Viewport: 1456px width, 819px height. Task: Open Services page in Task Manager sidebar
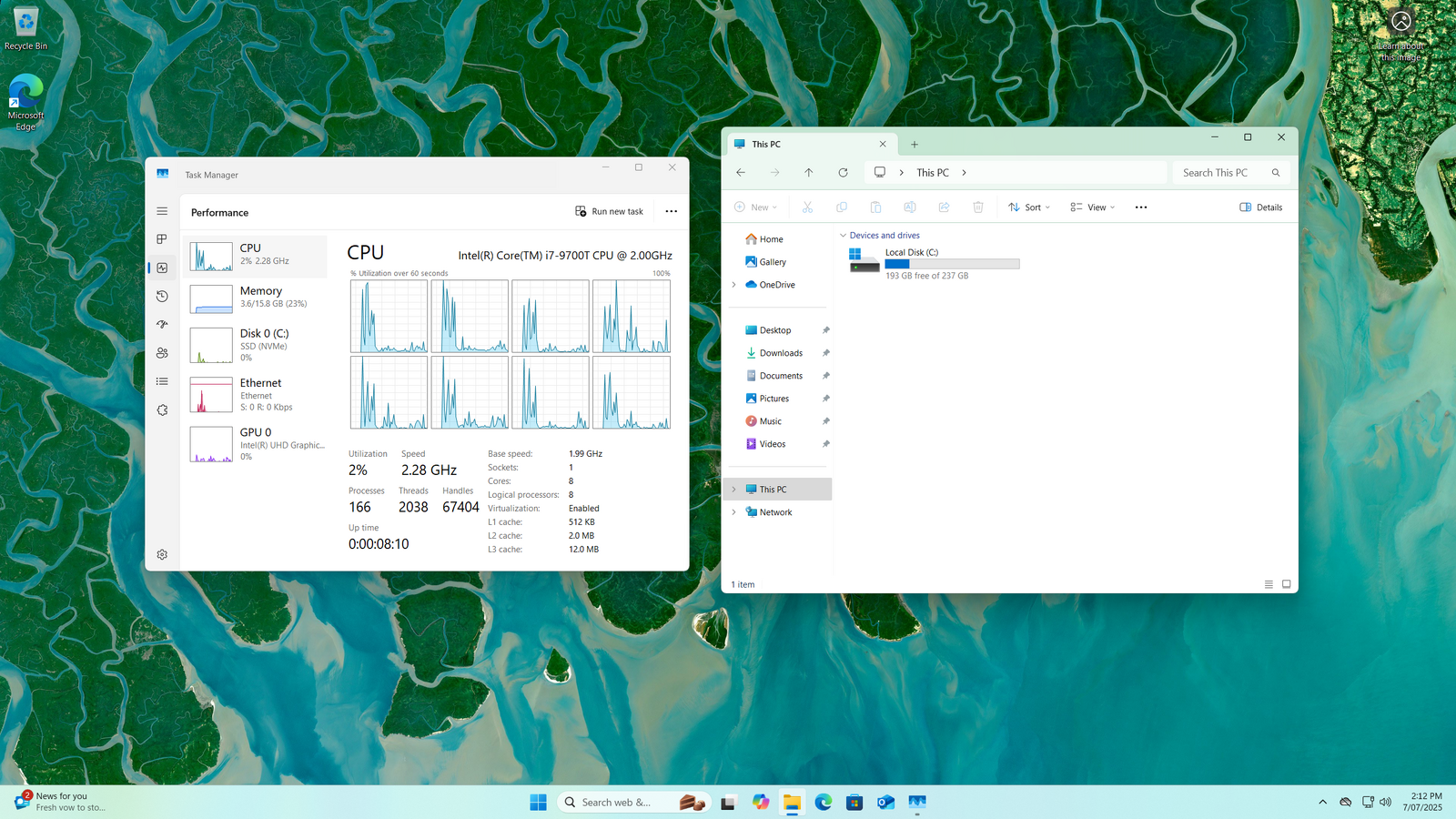162,410
